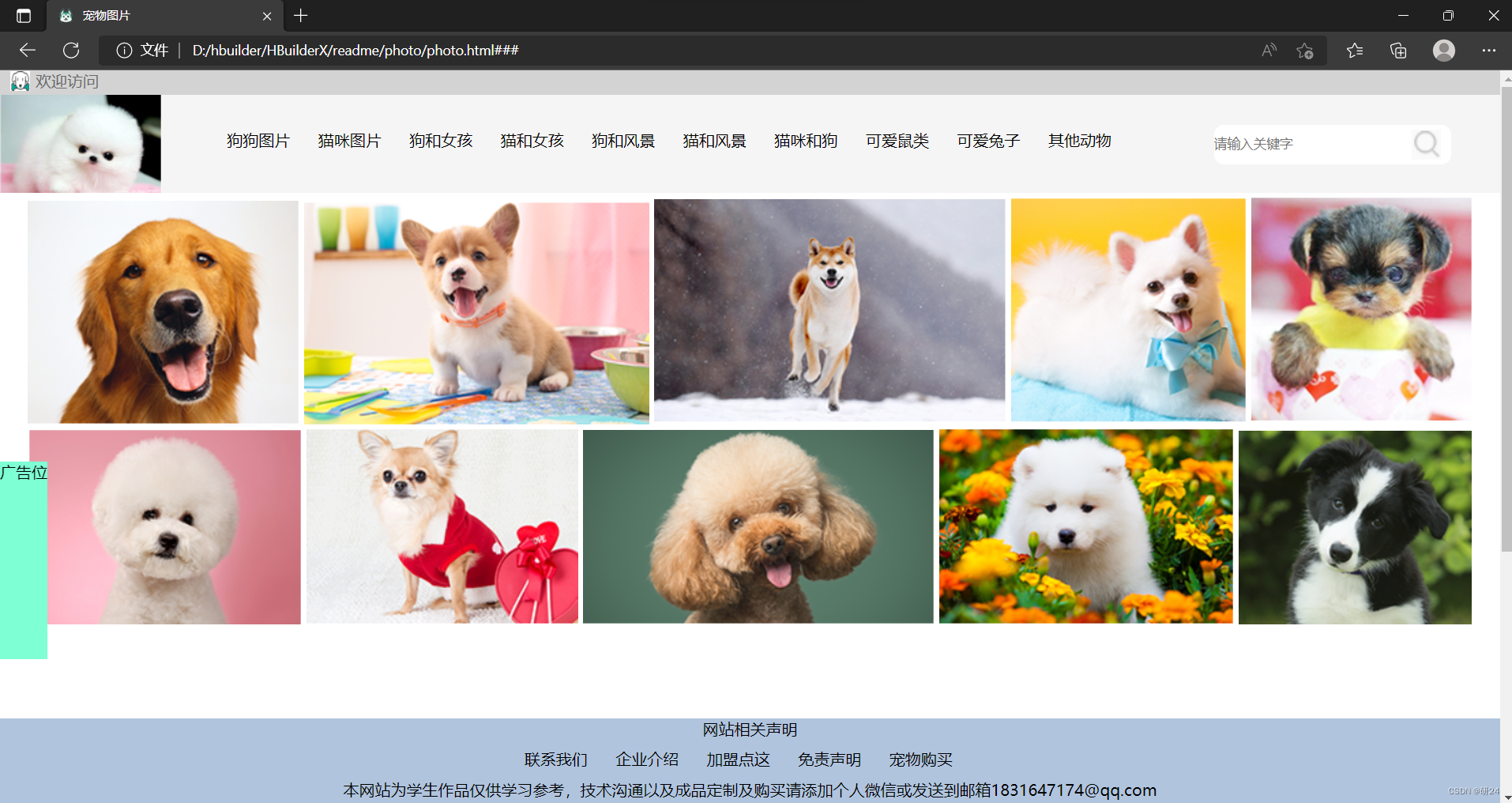
Task: Click the white puppy logo image
Action: (x=81, y=144)
